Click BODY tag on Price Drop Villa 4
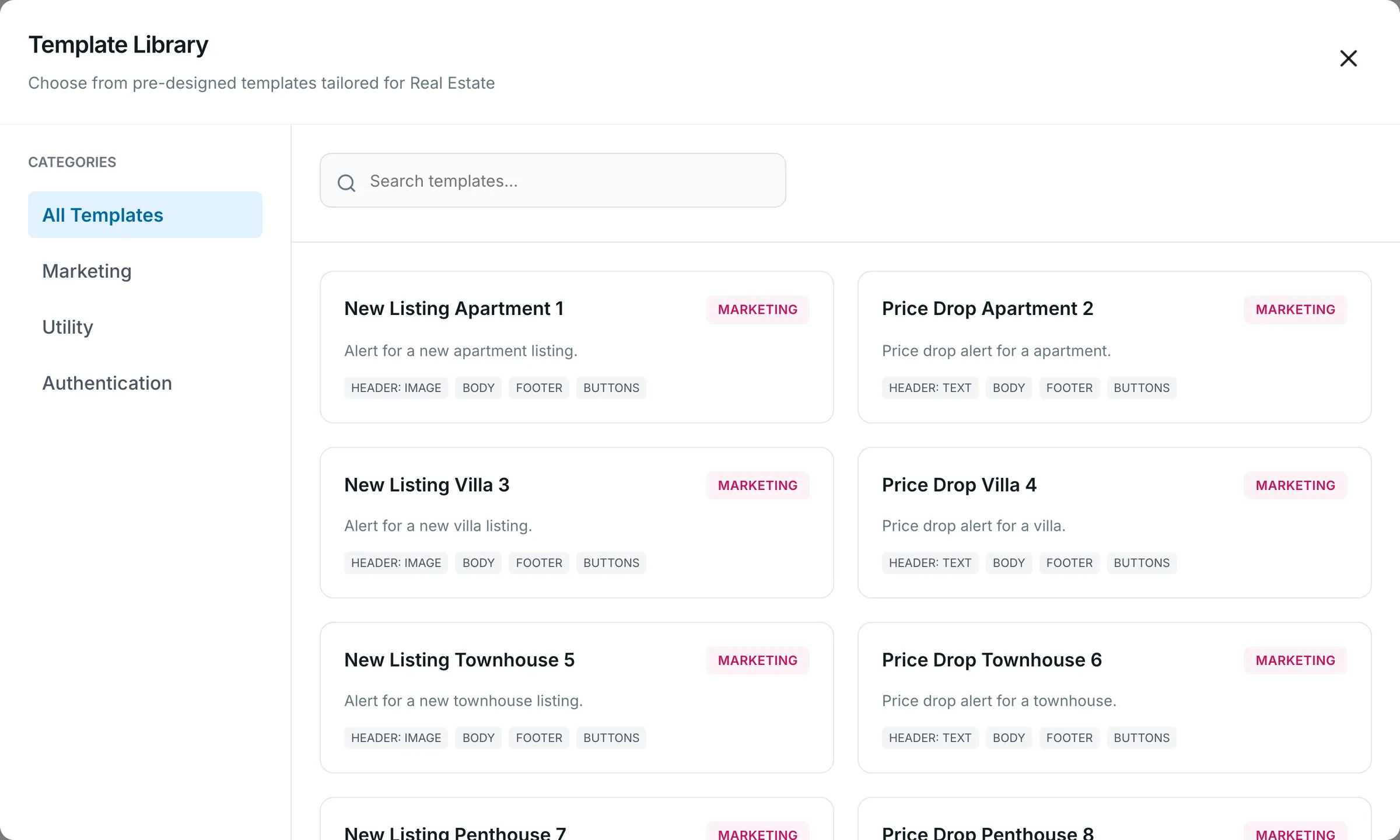 1009,563
